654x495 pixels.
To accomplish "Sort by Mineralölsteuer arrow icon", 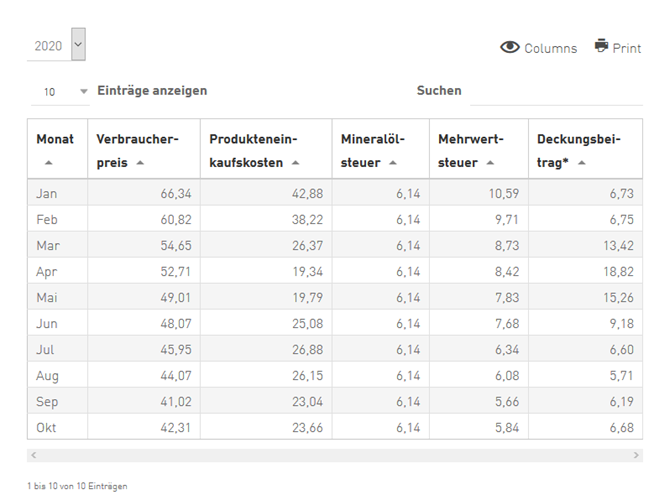I will point(392,163).
